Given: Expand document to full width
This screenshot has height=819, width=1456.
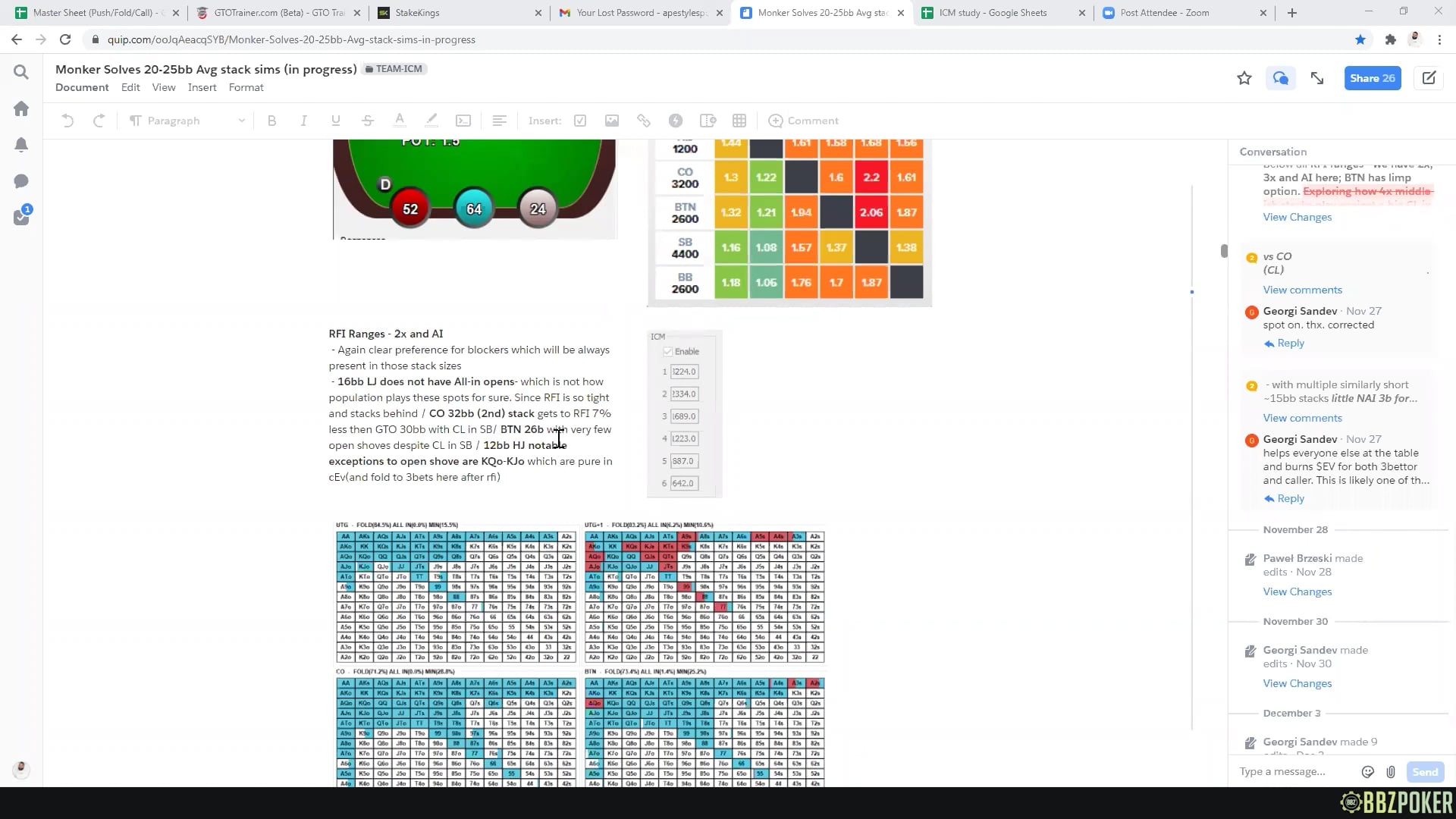Looking at the screenshot, I should pyautogui.click(x=1317, y=78).
